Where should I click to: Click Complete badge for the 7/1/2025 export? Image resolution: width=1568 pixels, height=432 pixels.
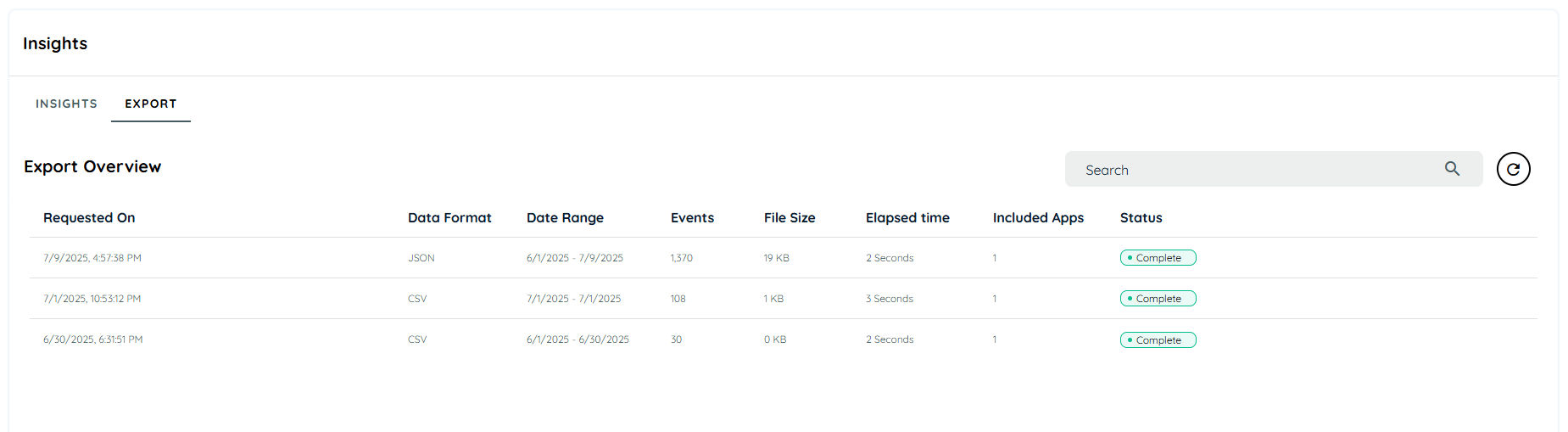(x=1158, y=299)
